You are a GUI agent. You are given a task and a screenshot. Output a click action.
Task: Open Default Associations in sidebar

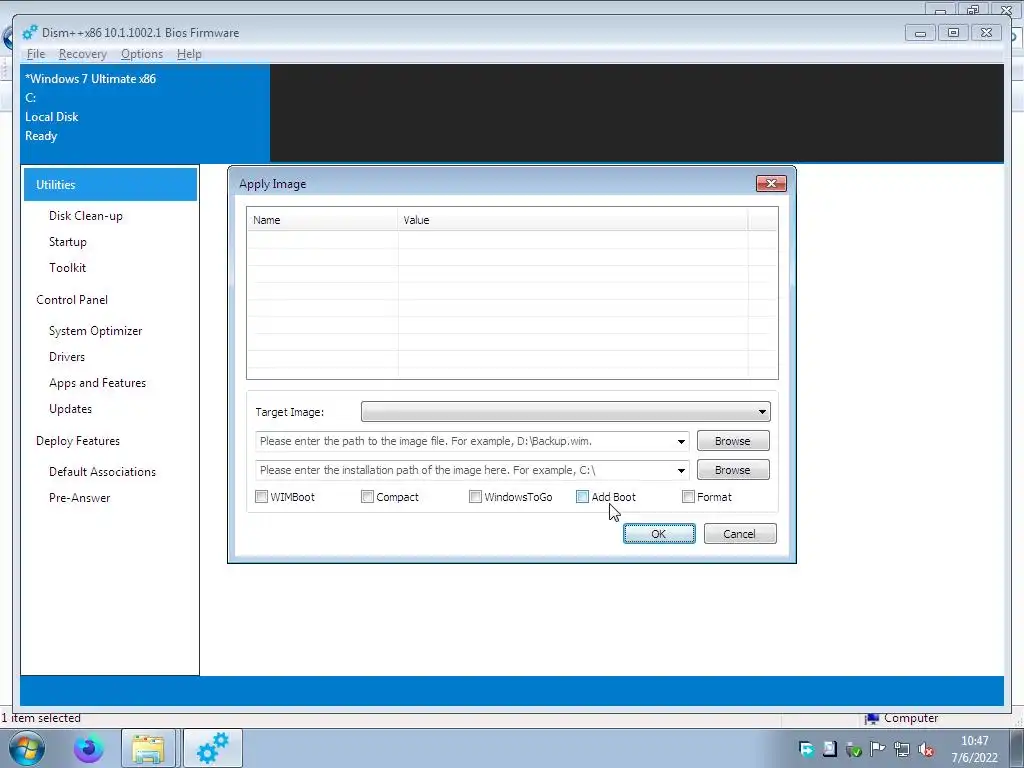(x=103, y=472)
